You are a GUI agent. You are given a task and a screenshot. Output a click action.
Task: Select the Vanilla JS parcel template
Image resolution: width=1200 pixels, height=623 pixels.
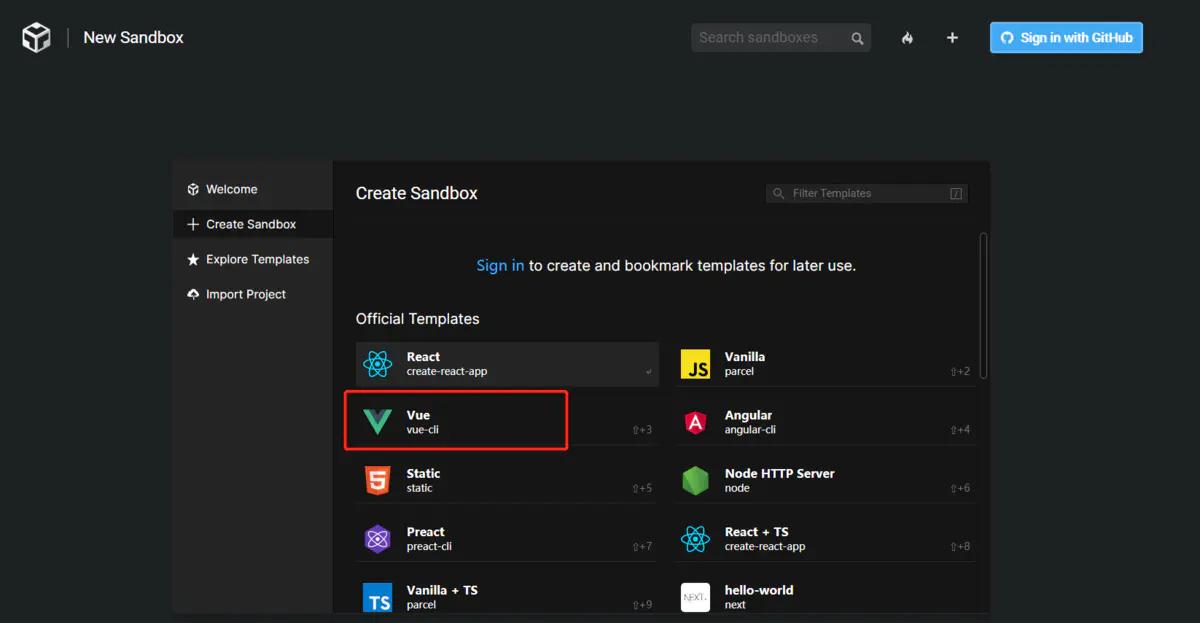825,364
